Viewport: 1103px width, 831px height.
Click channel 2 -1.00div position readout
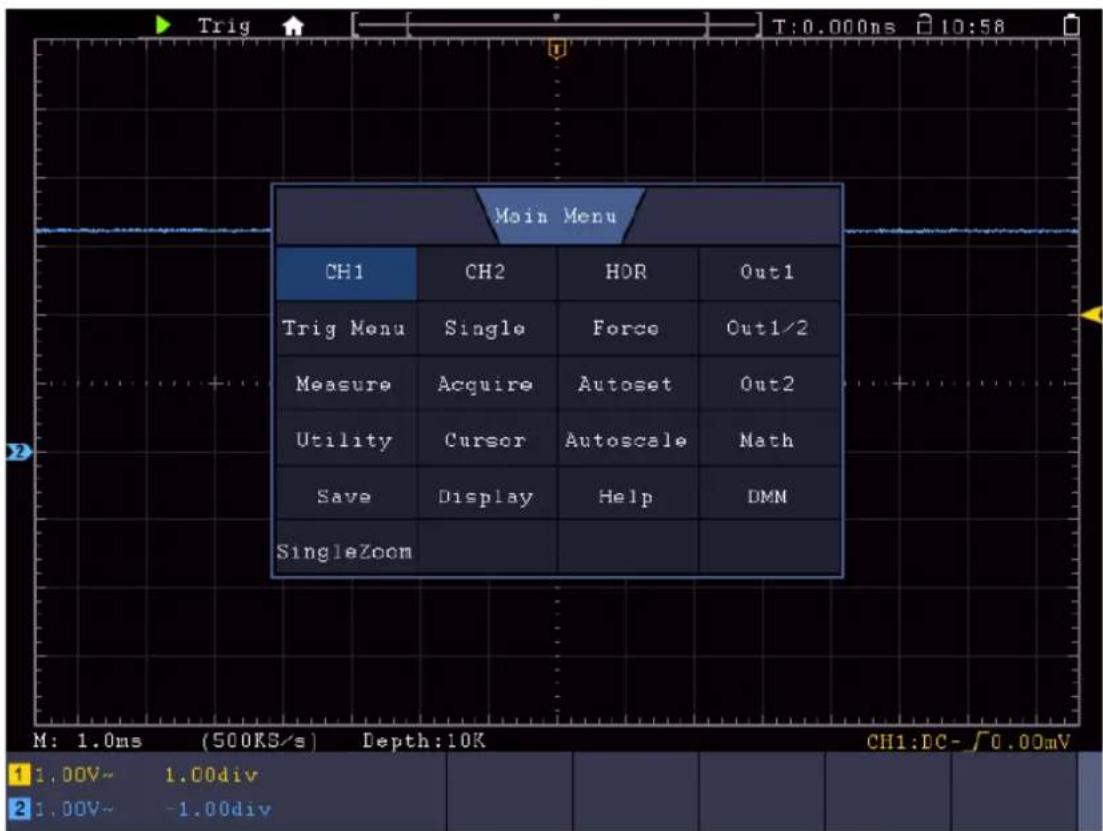tap(218, 808)
